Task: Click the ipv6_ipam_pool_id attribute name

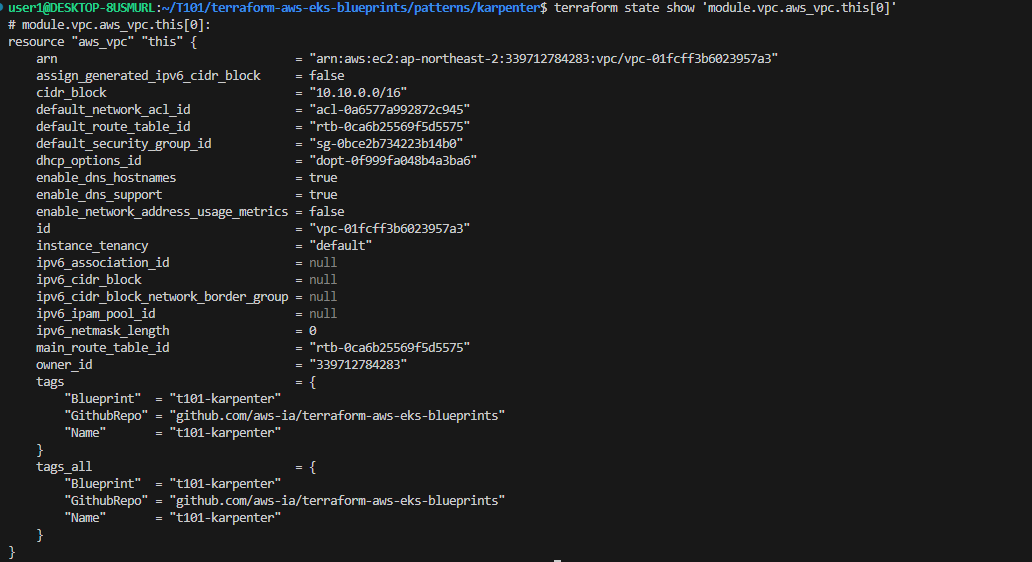Action: click(95, 314)
